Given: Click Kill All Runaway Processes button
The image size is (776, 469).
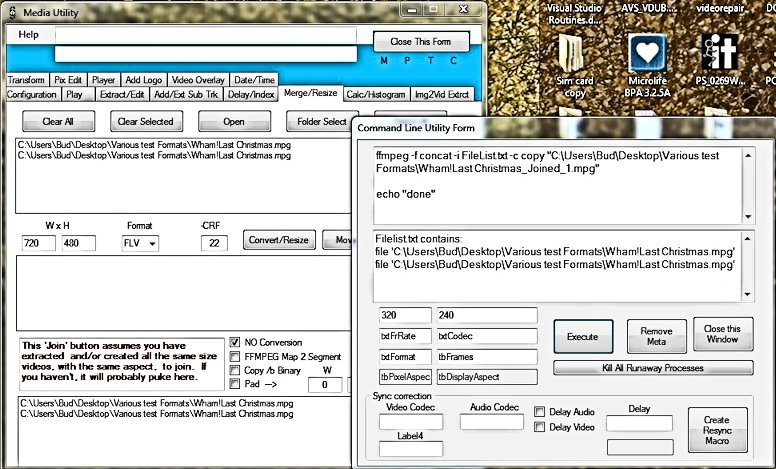Looking at the screenshot, I should click(653, 368).
